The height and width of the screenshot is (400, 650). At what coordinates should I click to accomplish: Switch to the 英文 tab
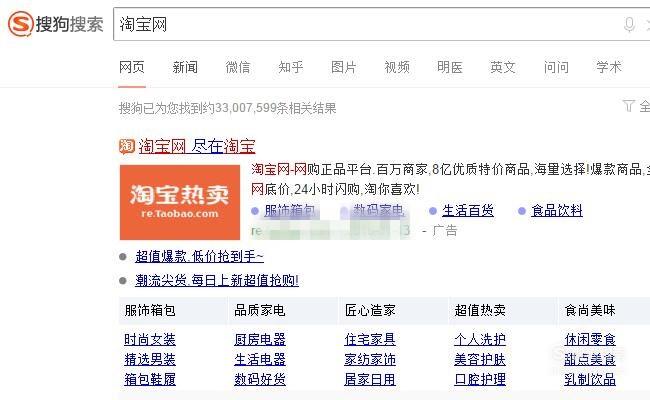(x=503, y=67)
